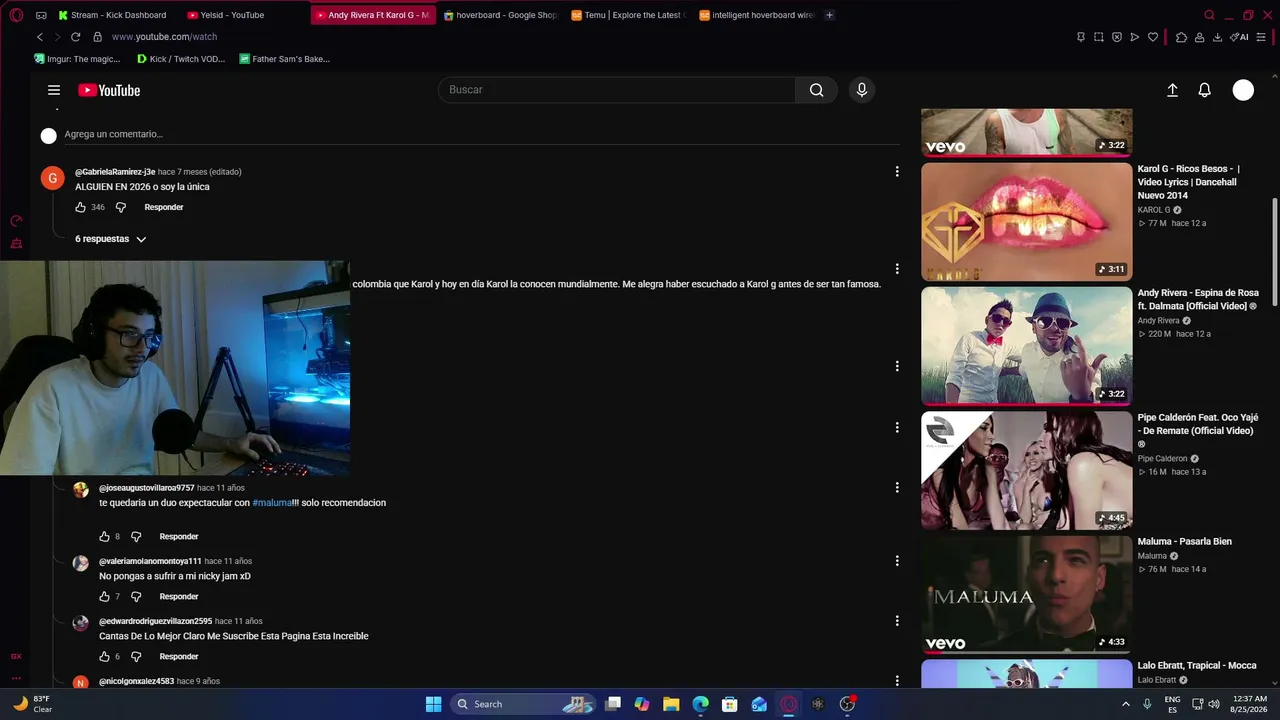Viewport: 1280px width, 720px height.
Task: Switch to hoverboard - Google Shopping tab
Action: [501, 15]
